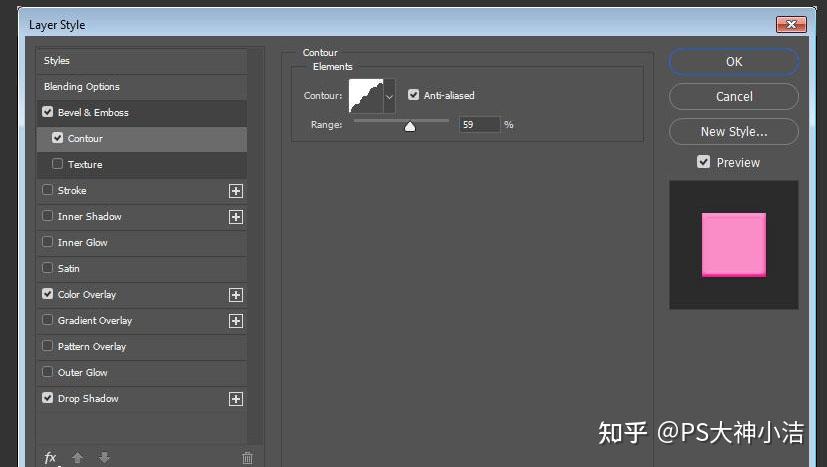Click the pink style preview thumbnail

click(x=734, y=244)
